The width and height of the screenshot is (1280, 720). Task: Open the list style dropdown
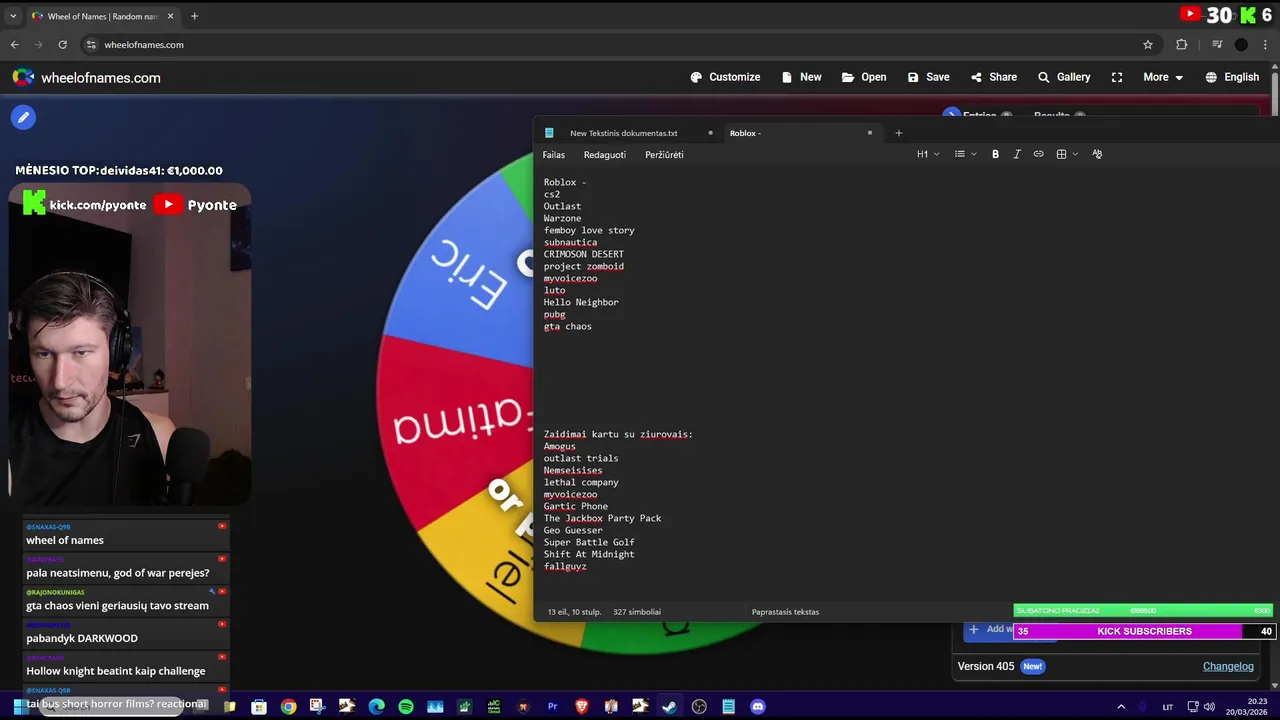point(965,154)
